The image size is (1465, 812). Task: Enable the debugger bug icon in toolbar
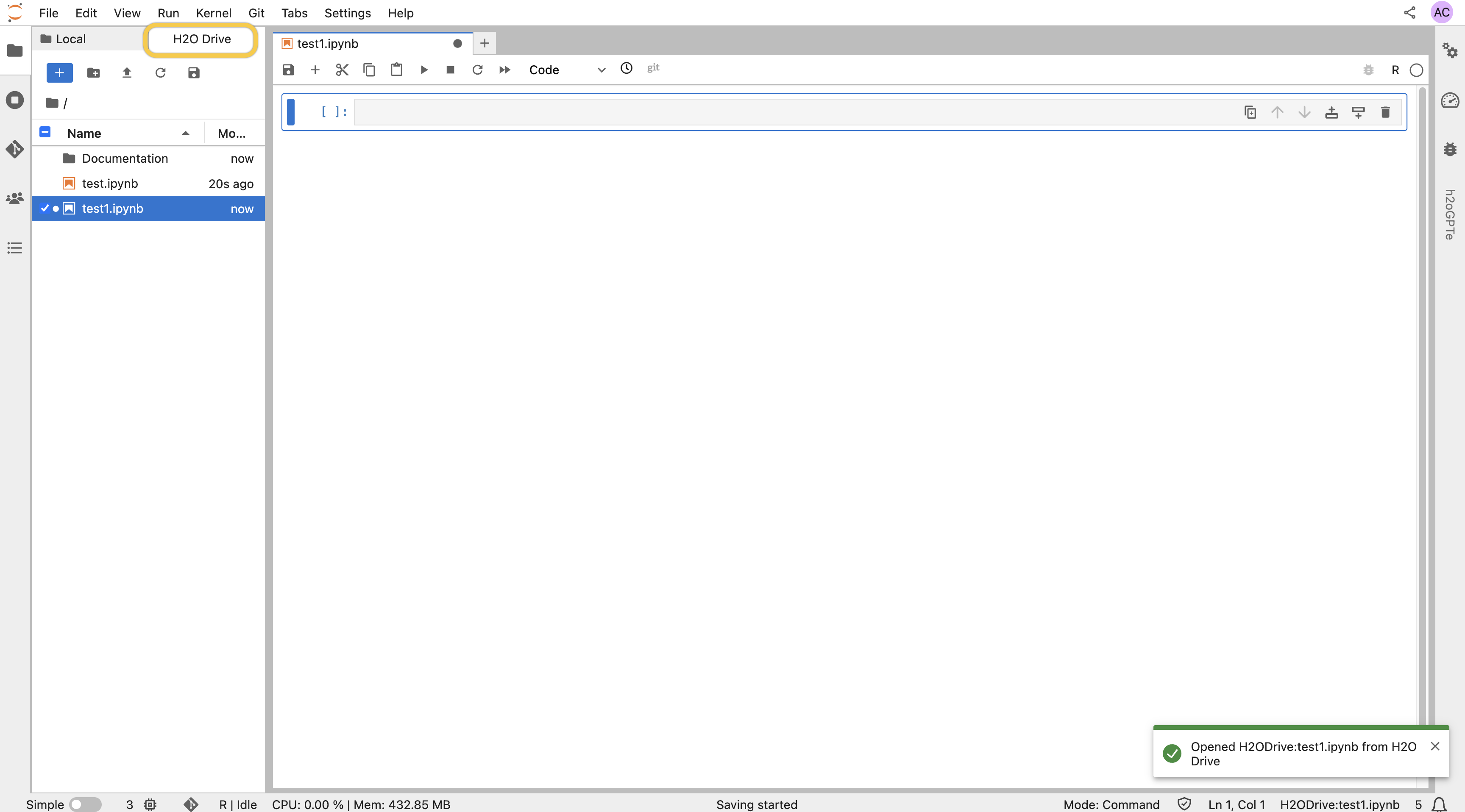pyautogui.click(x=1368, y=70)
